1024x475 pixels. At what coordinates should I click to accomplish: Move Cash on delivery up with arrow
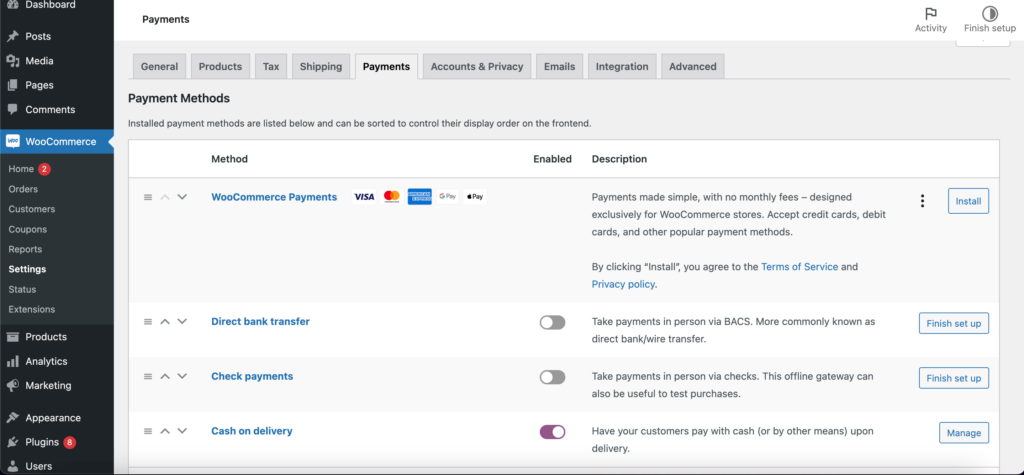click(165, 431)
